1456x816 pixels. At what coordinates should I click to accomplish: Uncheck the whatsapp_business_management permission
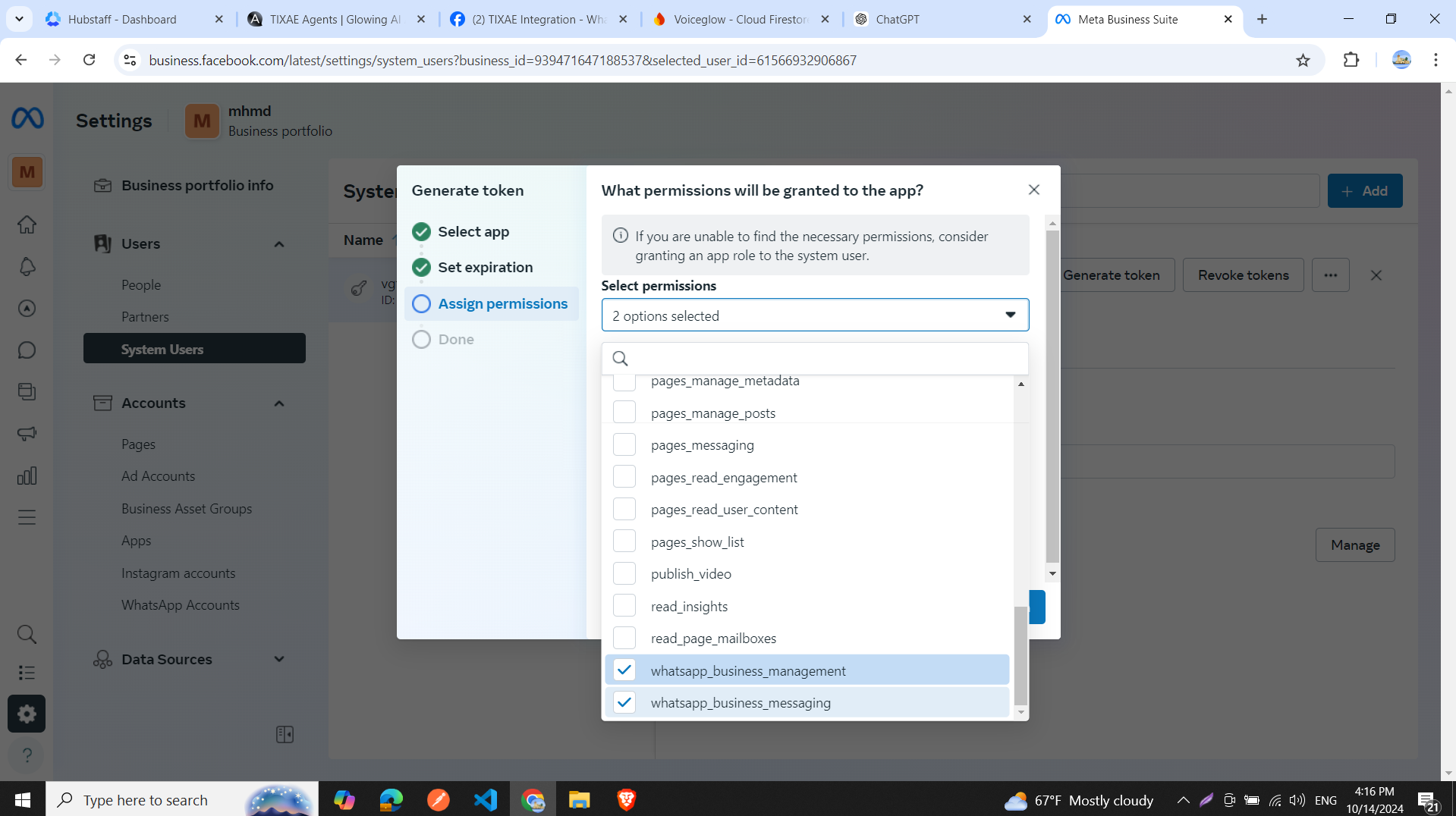(x=624, y=670)
